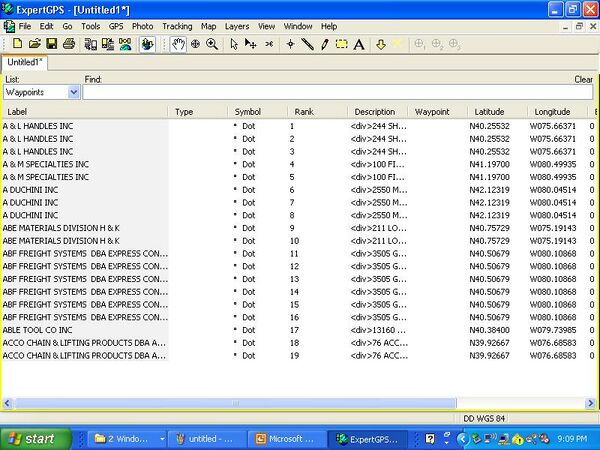Switch to the Microsoft taskbar window
Screen dimensions: 600x450
point(287,439)
